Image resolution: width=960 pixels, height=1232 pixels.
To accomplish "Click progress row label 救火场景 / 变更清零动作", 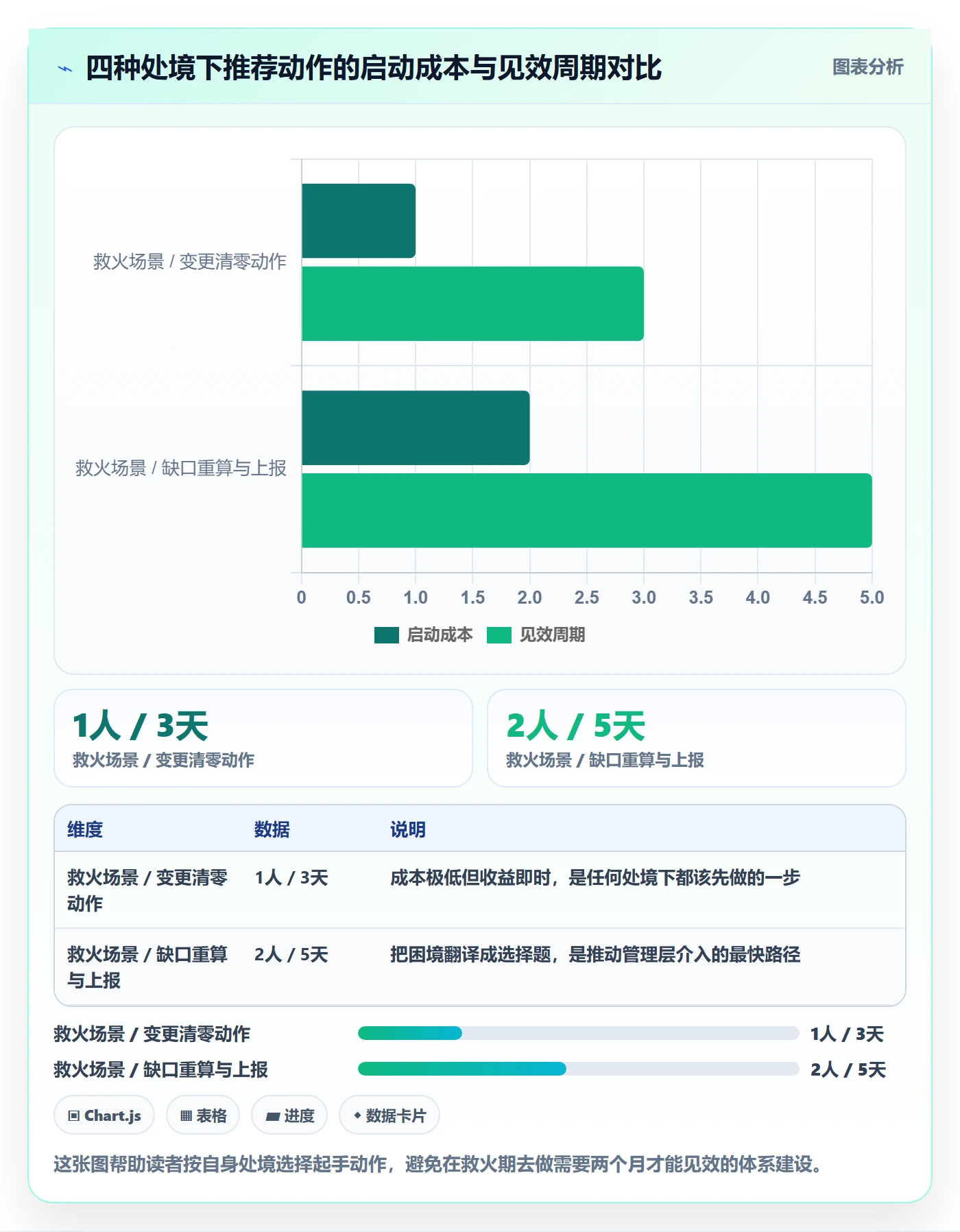I will click(152, 1034).
